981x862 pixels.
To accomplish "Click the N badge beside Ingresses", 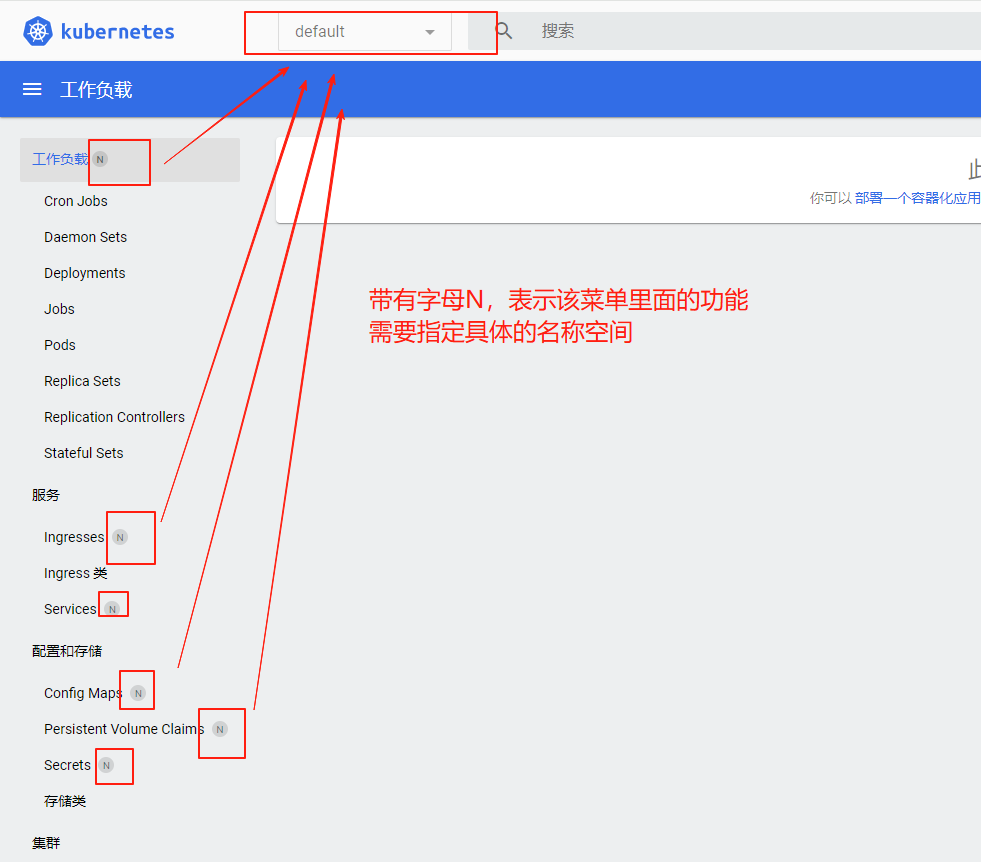I will (x=120, y=537).
